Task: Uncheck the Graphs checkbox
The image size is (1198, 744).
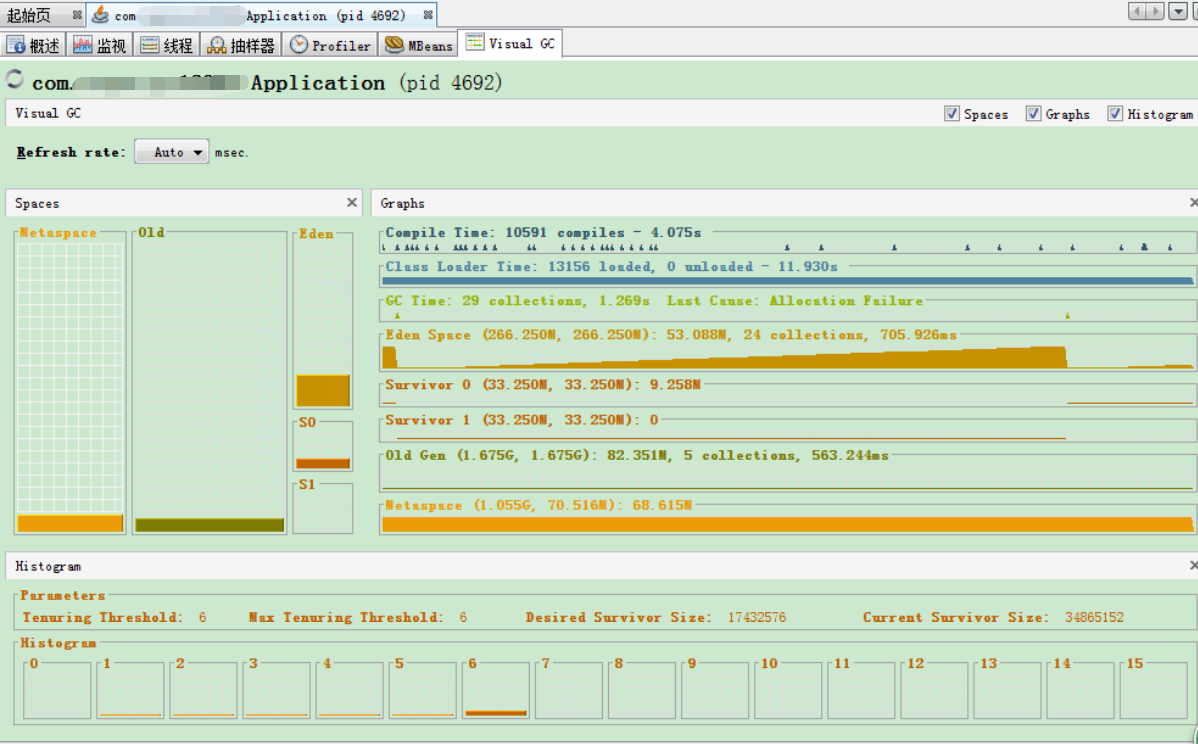Action: [1033, 114]
